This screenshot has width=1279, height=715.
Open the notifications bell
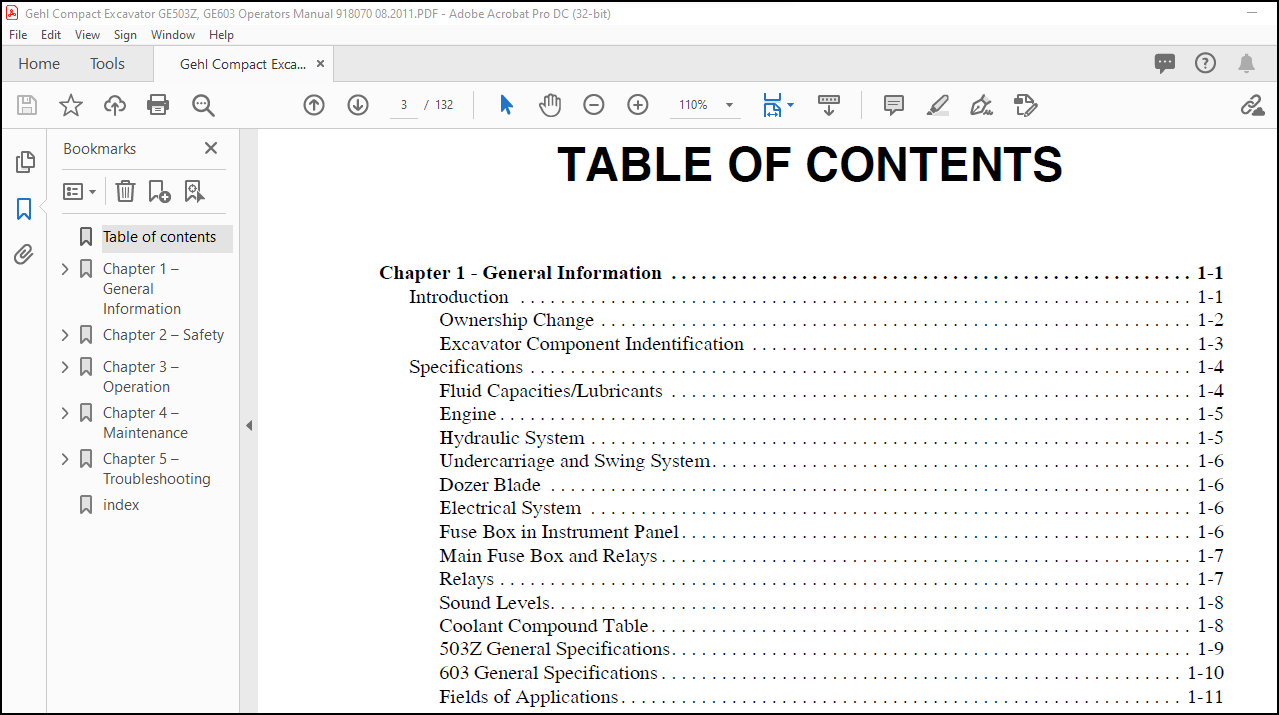tap(1246, 63)
